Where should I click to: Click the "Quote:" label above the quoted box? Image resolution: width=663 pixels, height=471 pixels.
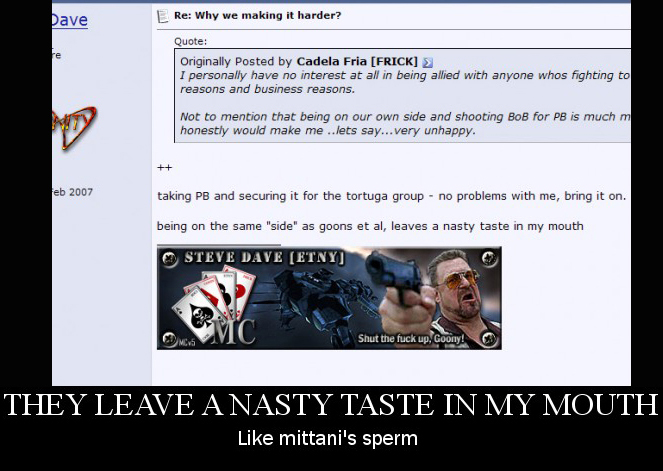point(191,41)
